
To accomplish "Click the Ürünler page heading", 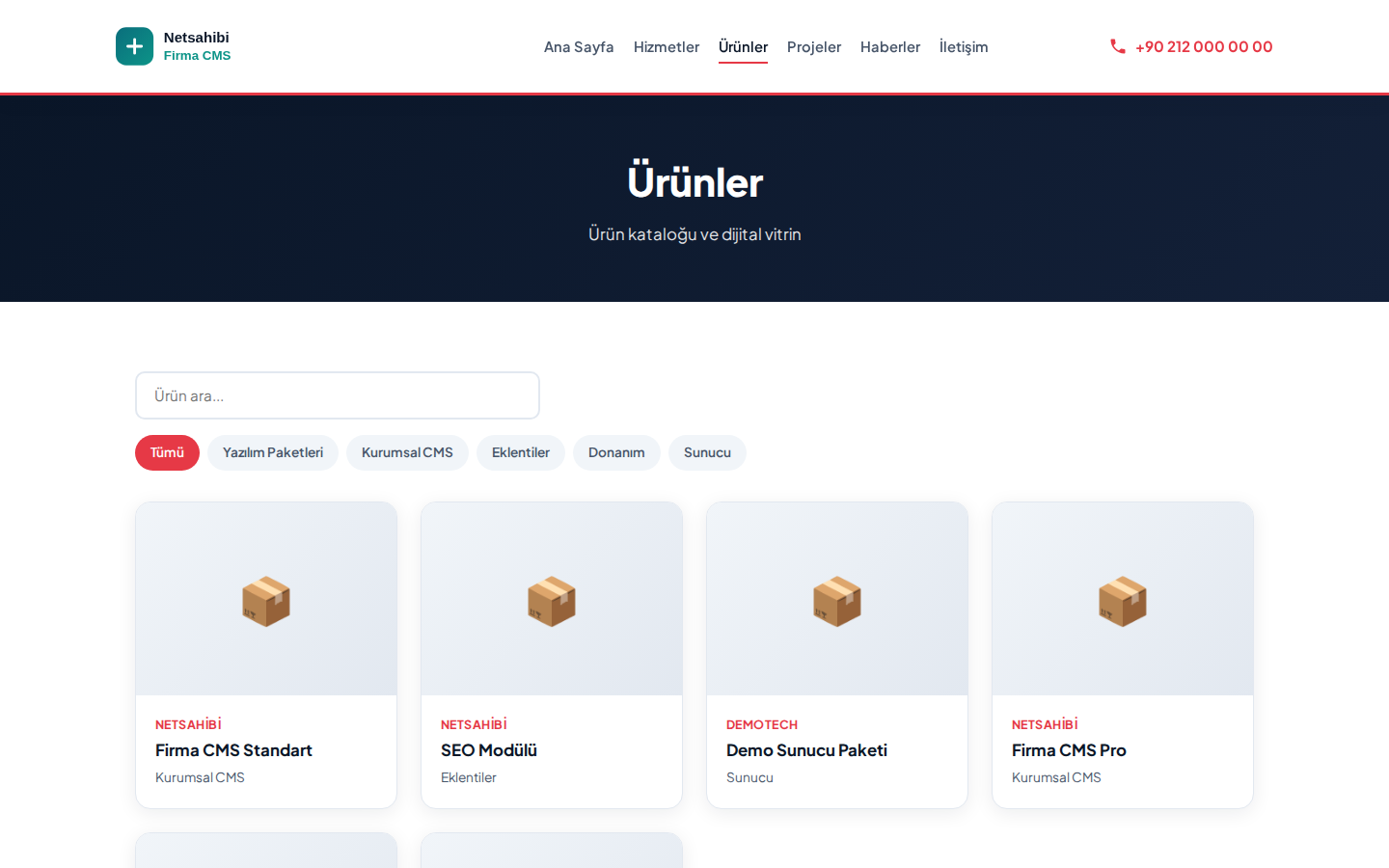I will [694, 182].
